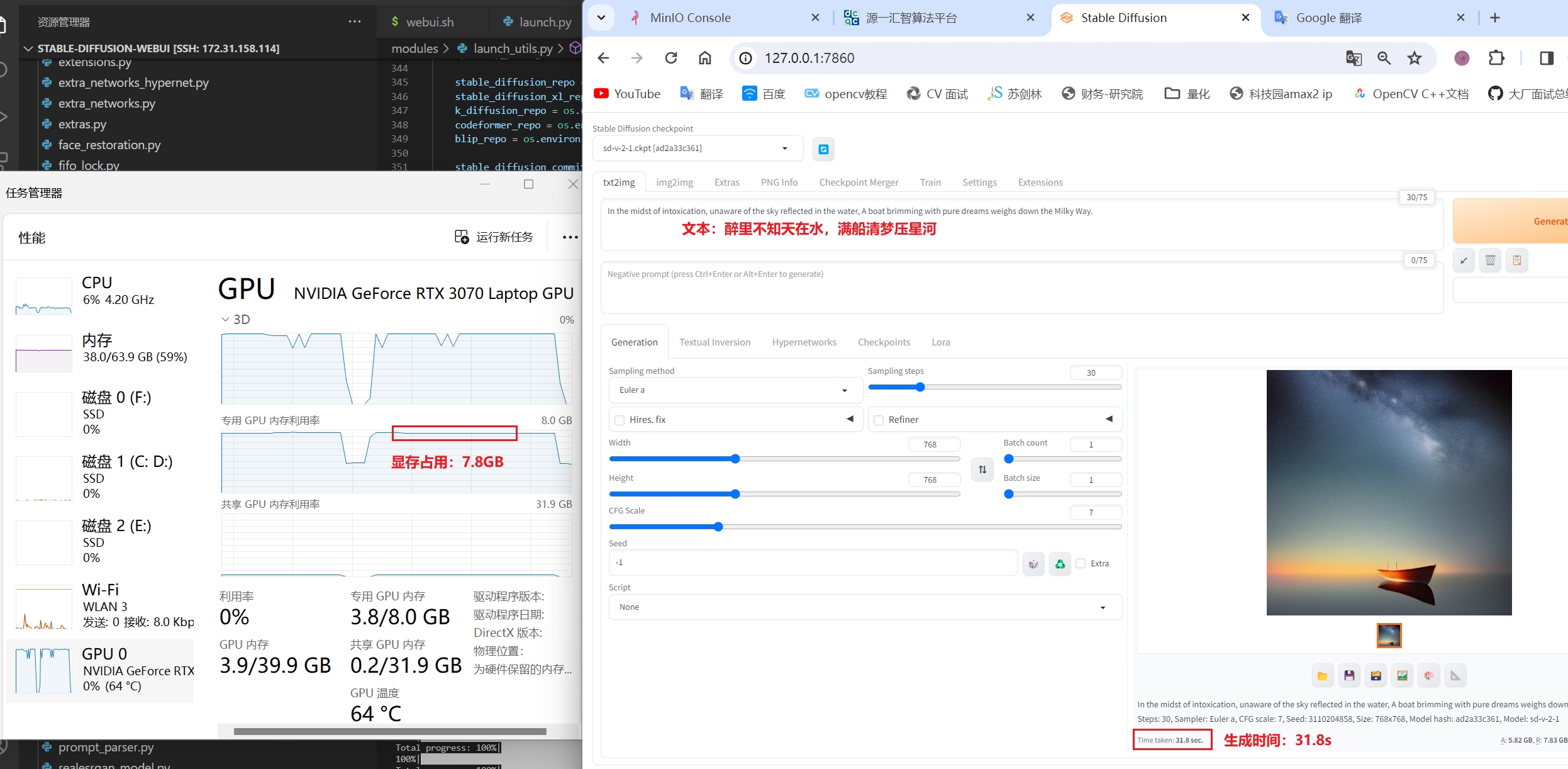This screenshot has width=1568, height=769.
Task: Go to the Settings tab
Action: 979,182
